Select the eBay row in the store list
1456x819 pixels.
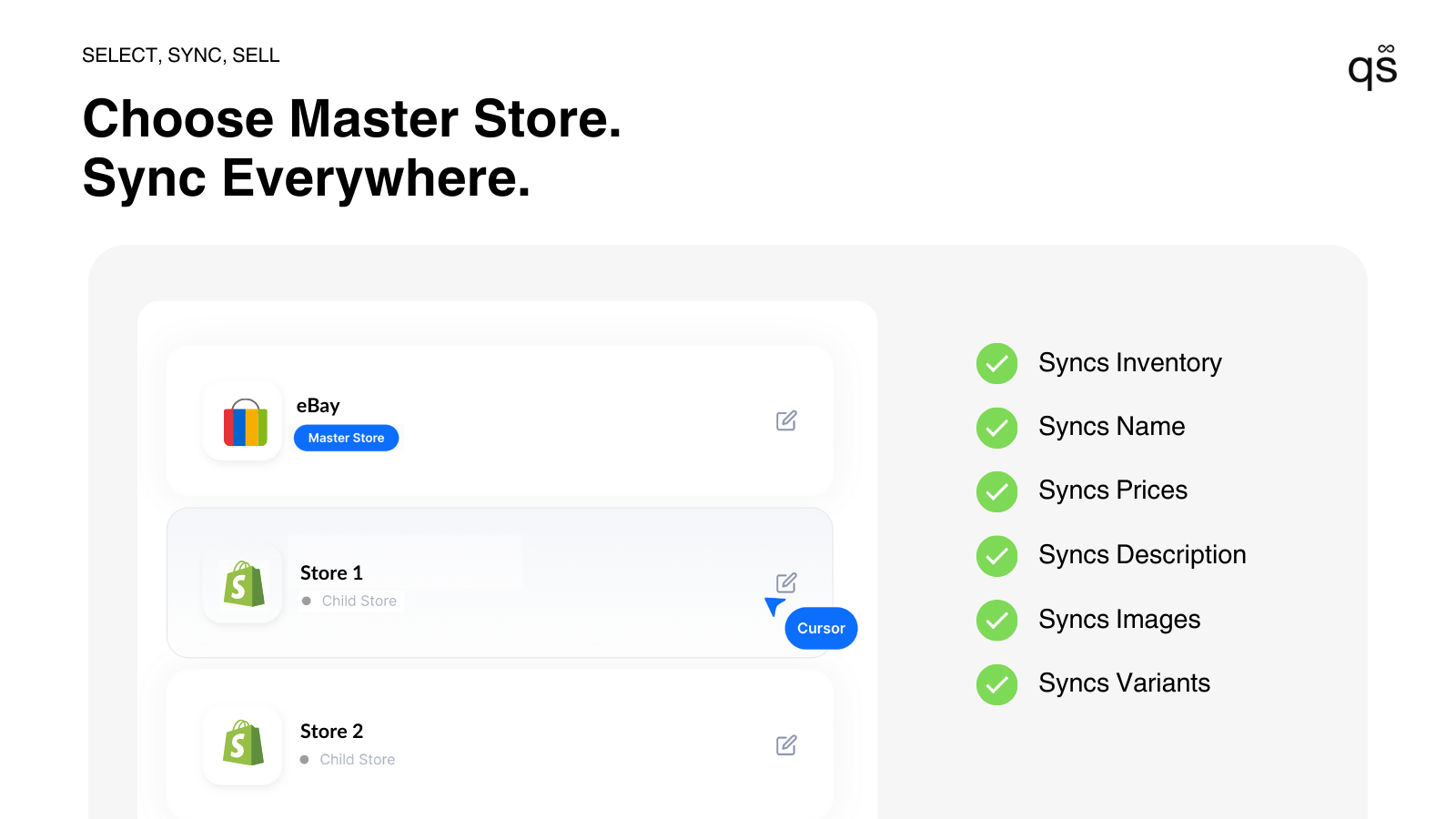click(x=500, y=420)
